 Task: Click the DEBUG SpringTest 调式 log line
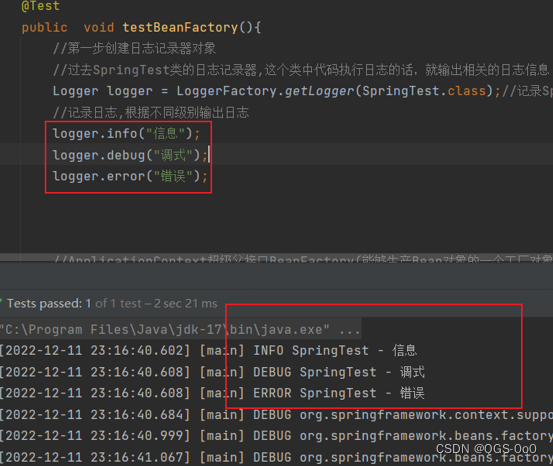(212, 372)
